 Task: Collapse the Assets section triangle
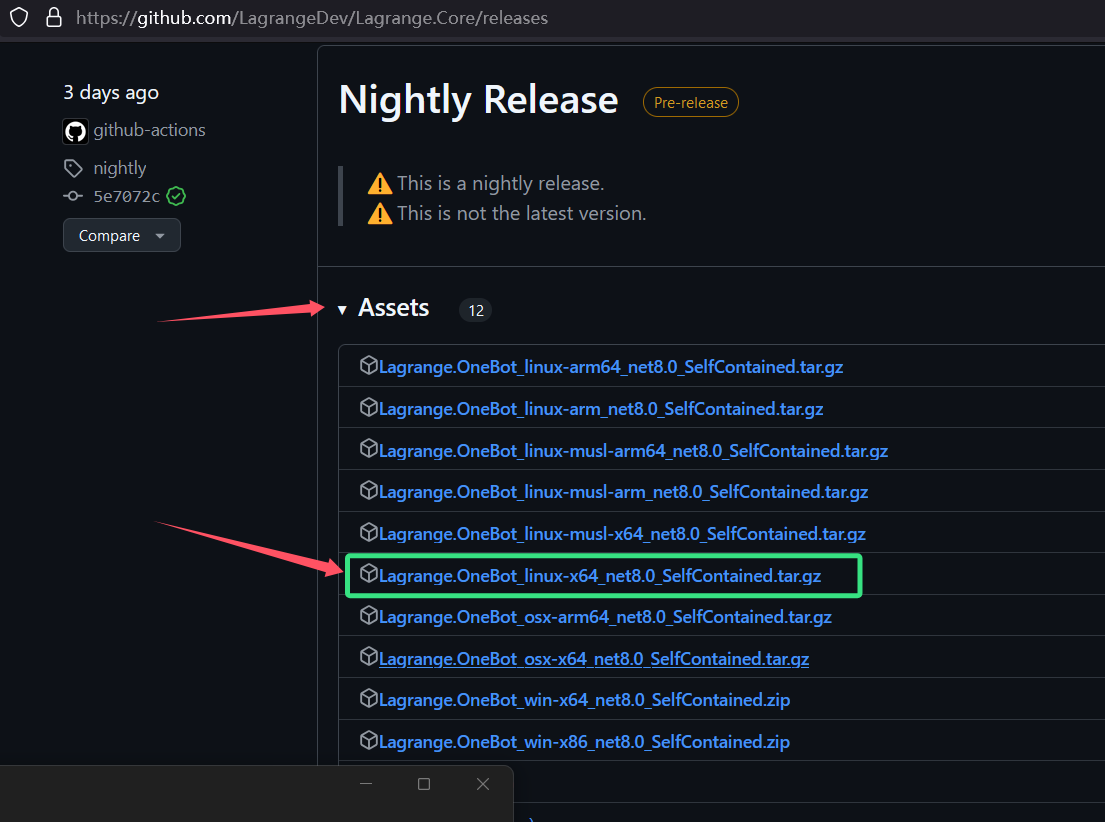342,309
